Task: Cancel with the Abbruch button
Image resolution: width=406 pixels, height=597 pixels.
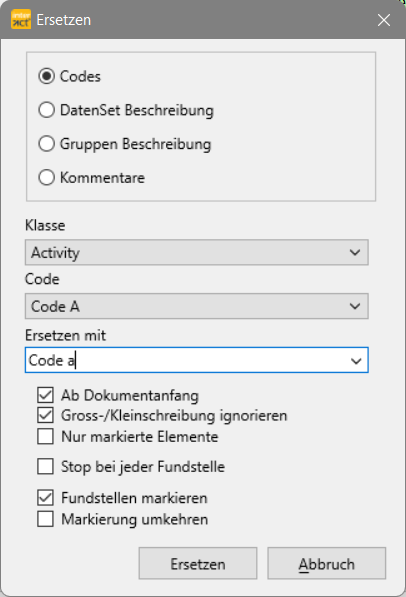Action: tap(326, 563)
